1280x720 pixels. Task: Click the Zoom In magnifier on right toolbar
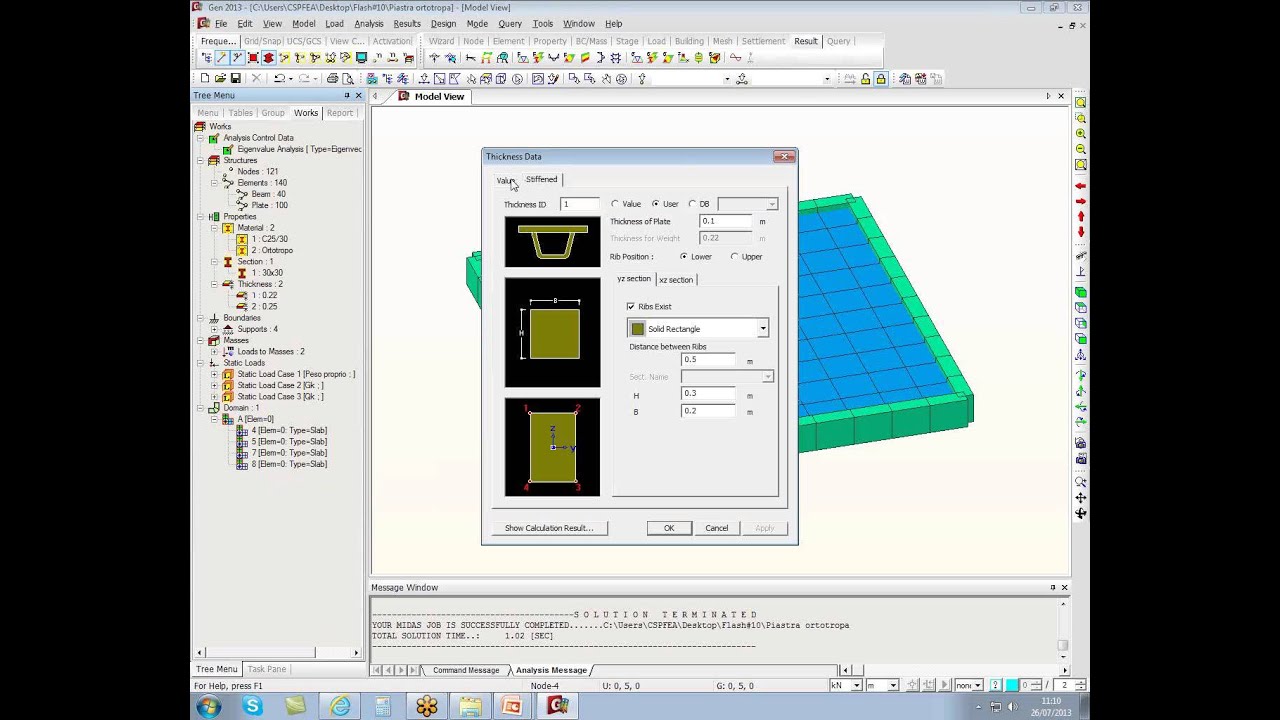click(x=1081, y=133)
